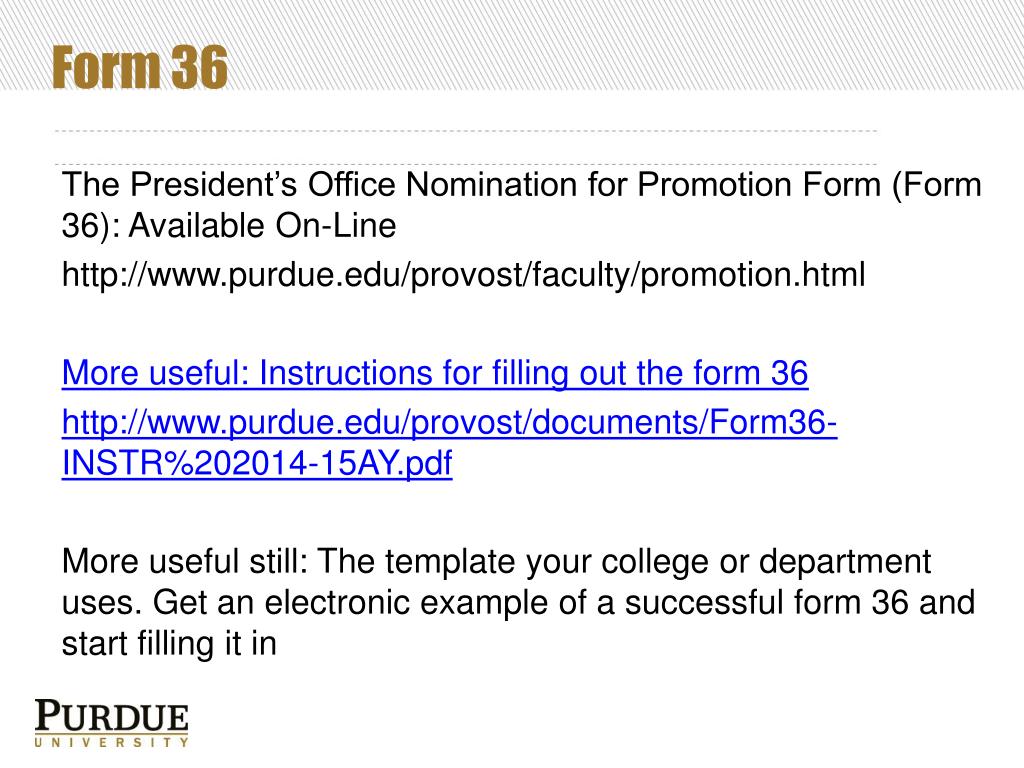Click the '36): Available On-Line' text line
This screenshot has height=768, width=1024.
tap(229, 227)
